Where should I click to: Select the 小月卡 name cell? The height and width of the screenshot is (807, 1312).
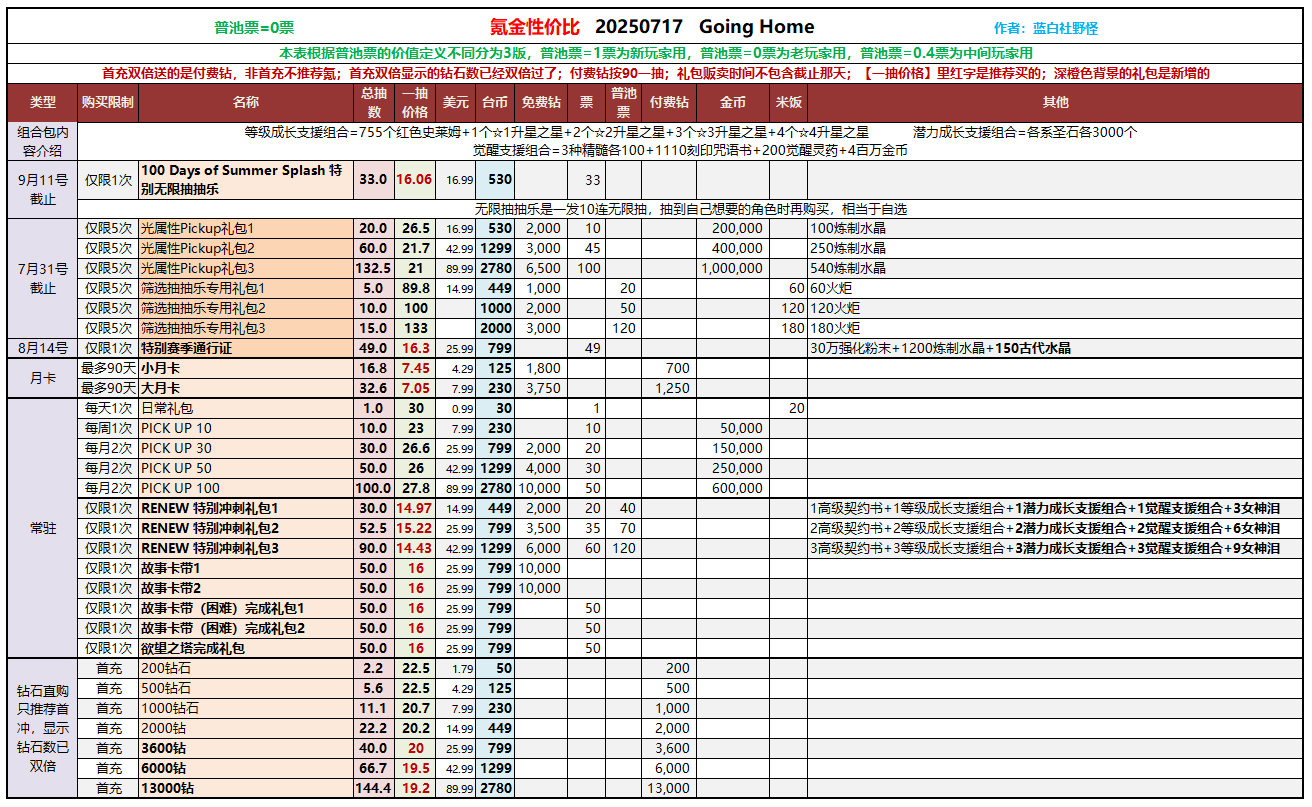246,368
